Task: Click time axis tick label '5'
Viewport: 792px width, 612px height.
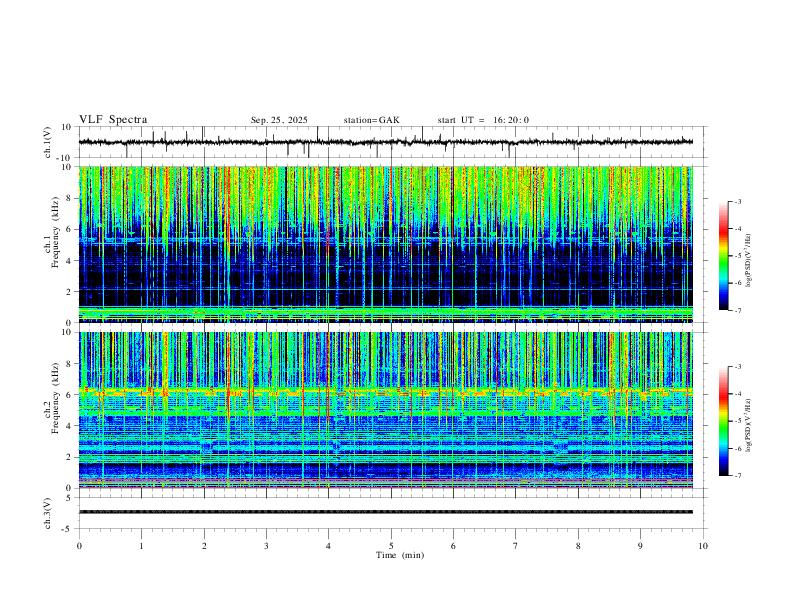Action: click(x=391, y=546)
